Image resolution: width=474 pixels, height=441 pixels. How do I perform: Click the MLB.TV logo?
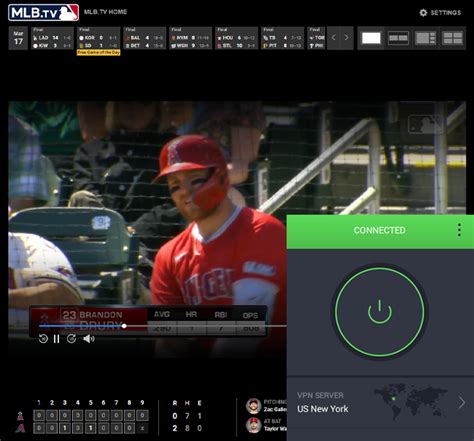point(44,13)
